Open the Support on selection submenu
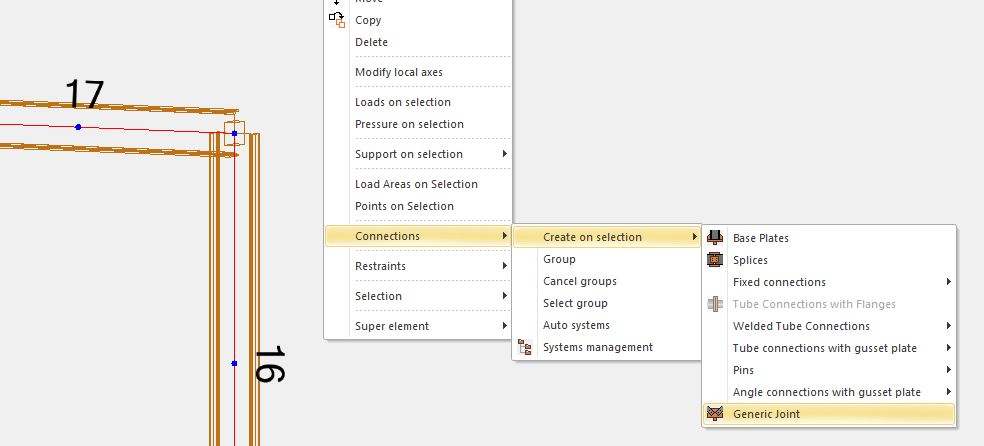This screenshot has width=984, height=446. coord(408,154)
